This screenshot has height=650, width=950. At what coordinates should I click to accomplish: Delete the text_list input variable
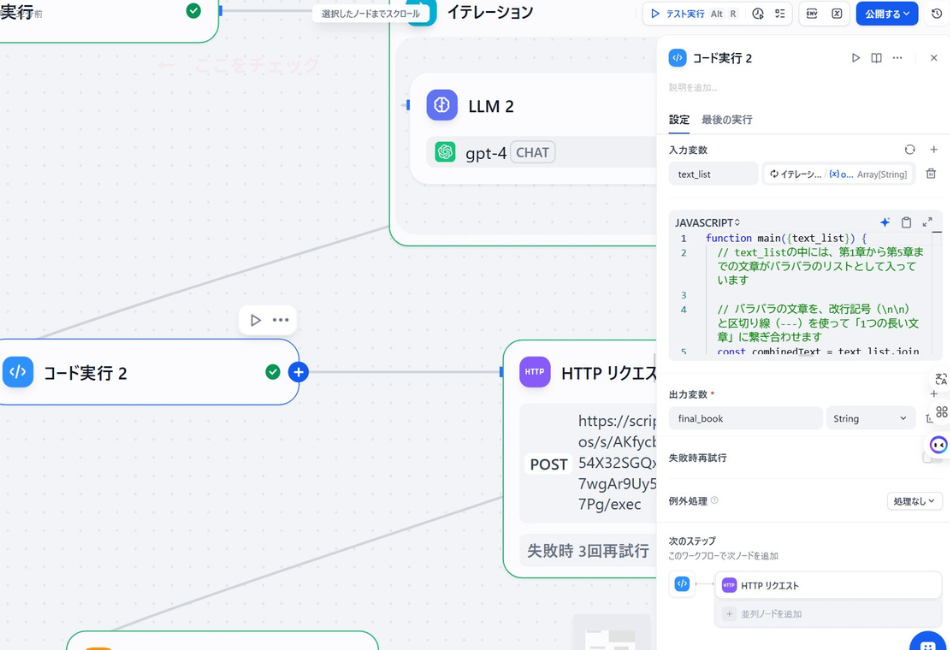tap(931, 174)
